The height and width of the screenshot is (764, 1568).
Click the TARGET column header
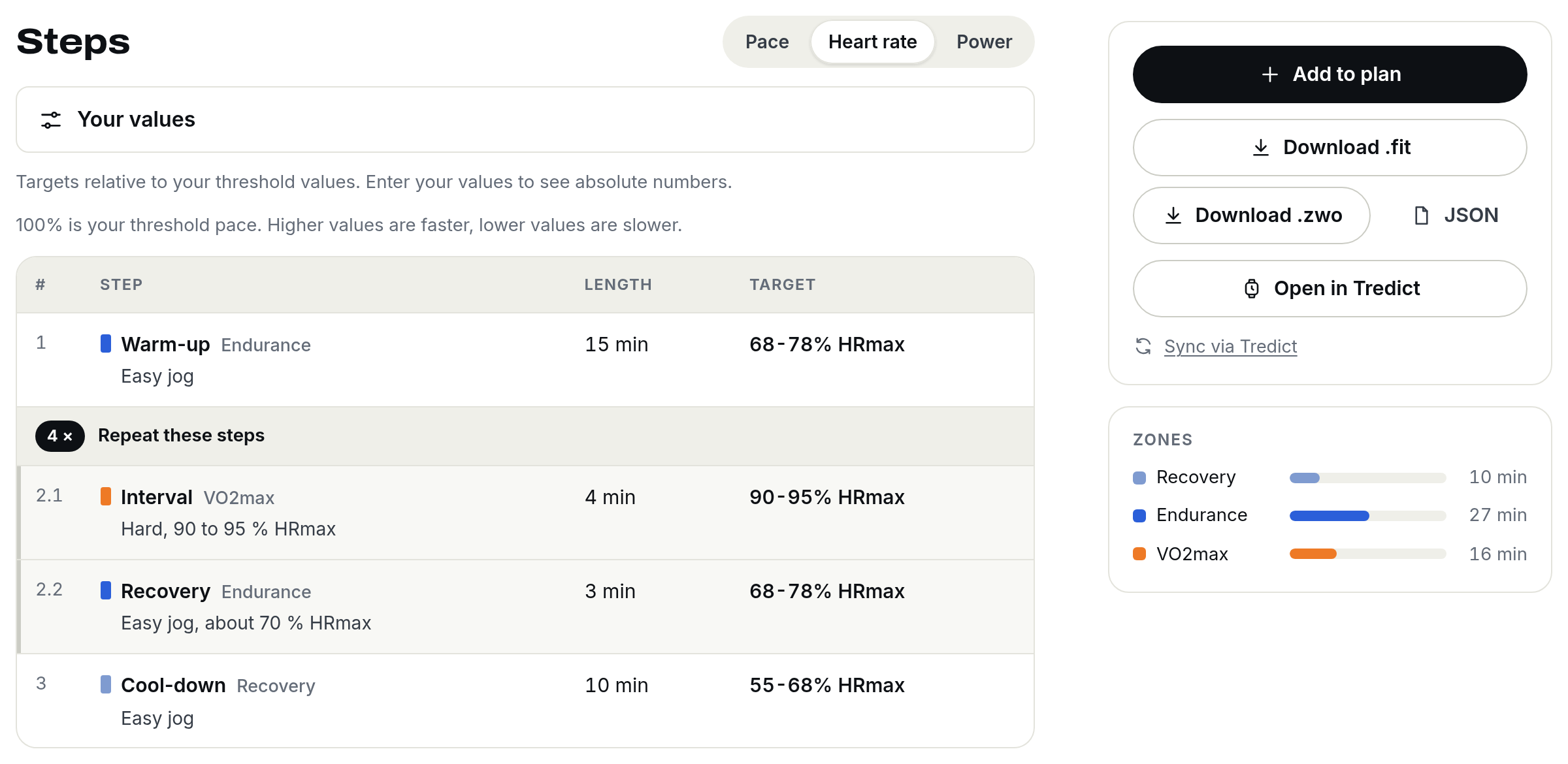(x=782, y=285)
